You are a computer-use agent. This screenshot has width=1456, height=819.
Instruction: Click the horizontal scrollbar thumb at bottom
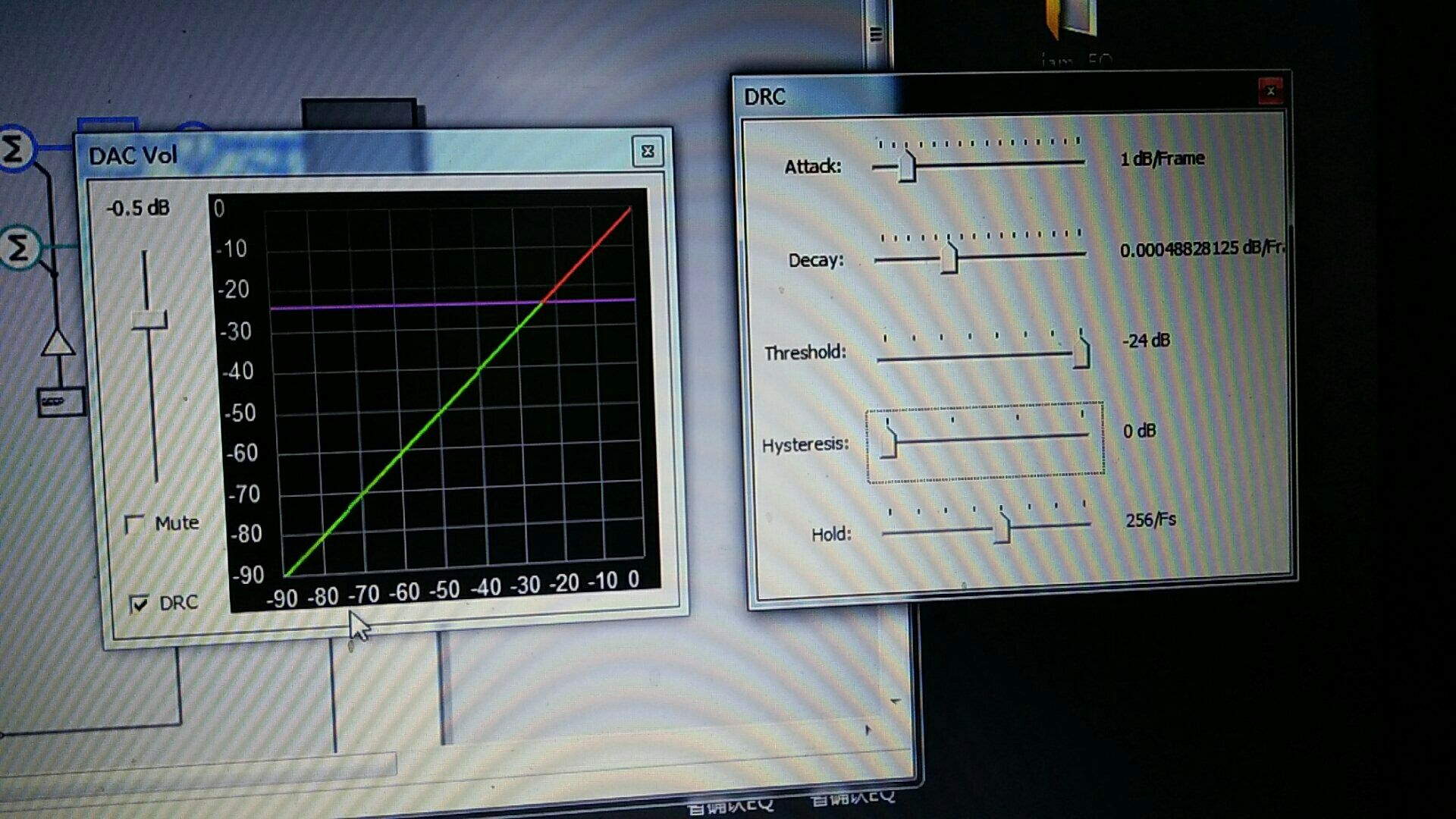point(197,764)
